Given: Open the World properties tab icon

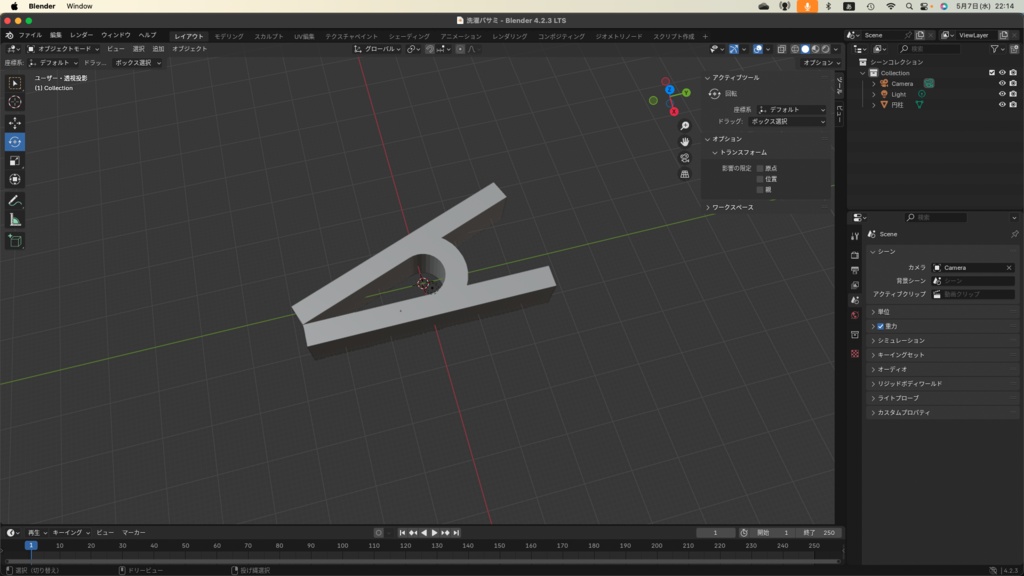Looking at the screenshot, I should tap(855, 316).
